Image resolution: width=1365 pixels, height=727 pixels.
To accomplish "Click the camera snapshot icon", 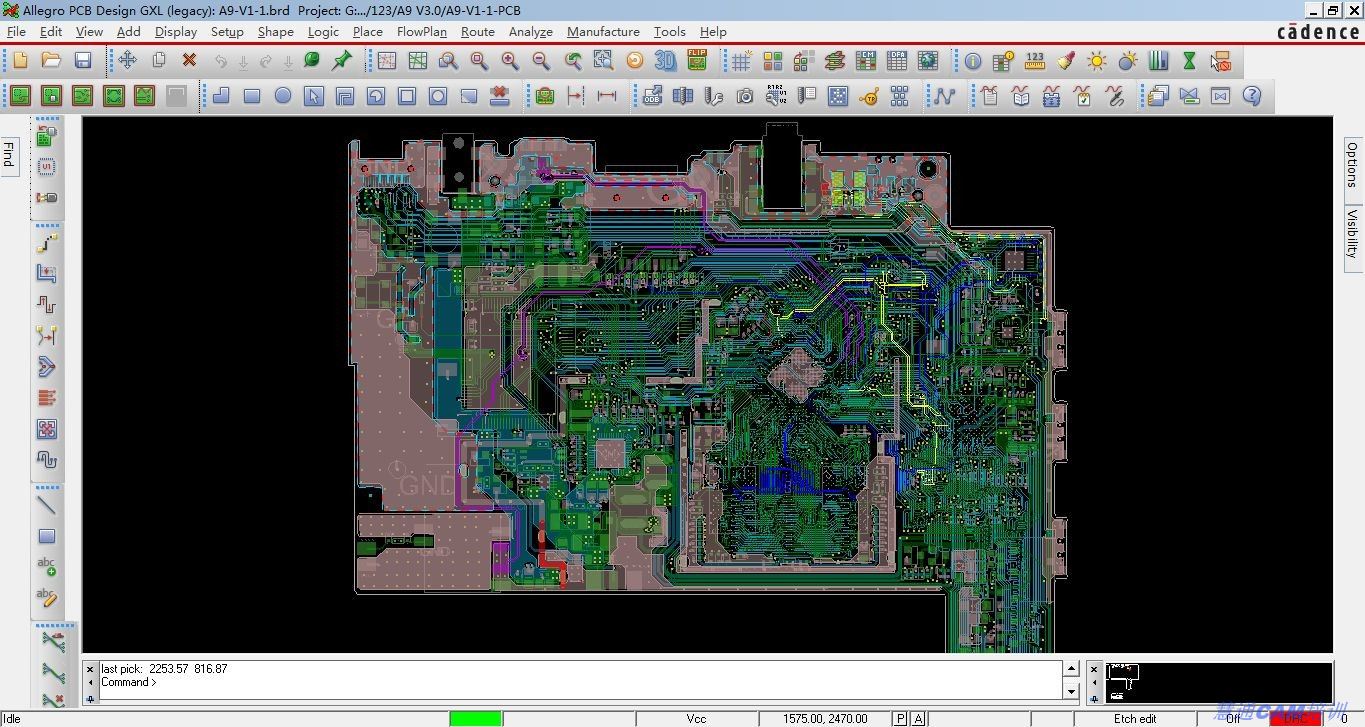I will point(745,96).
